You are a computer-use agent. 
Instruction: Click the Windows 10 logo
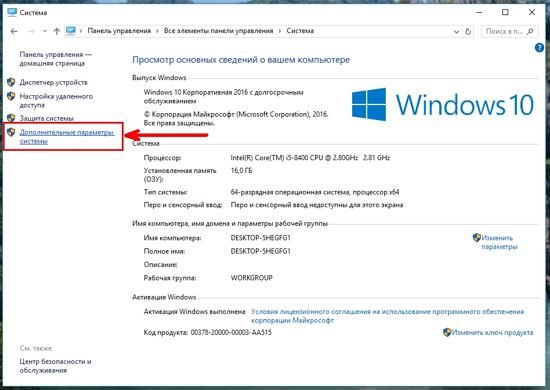[x=443, y=105]
